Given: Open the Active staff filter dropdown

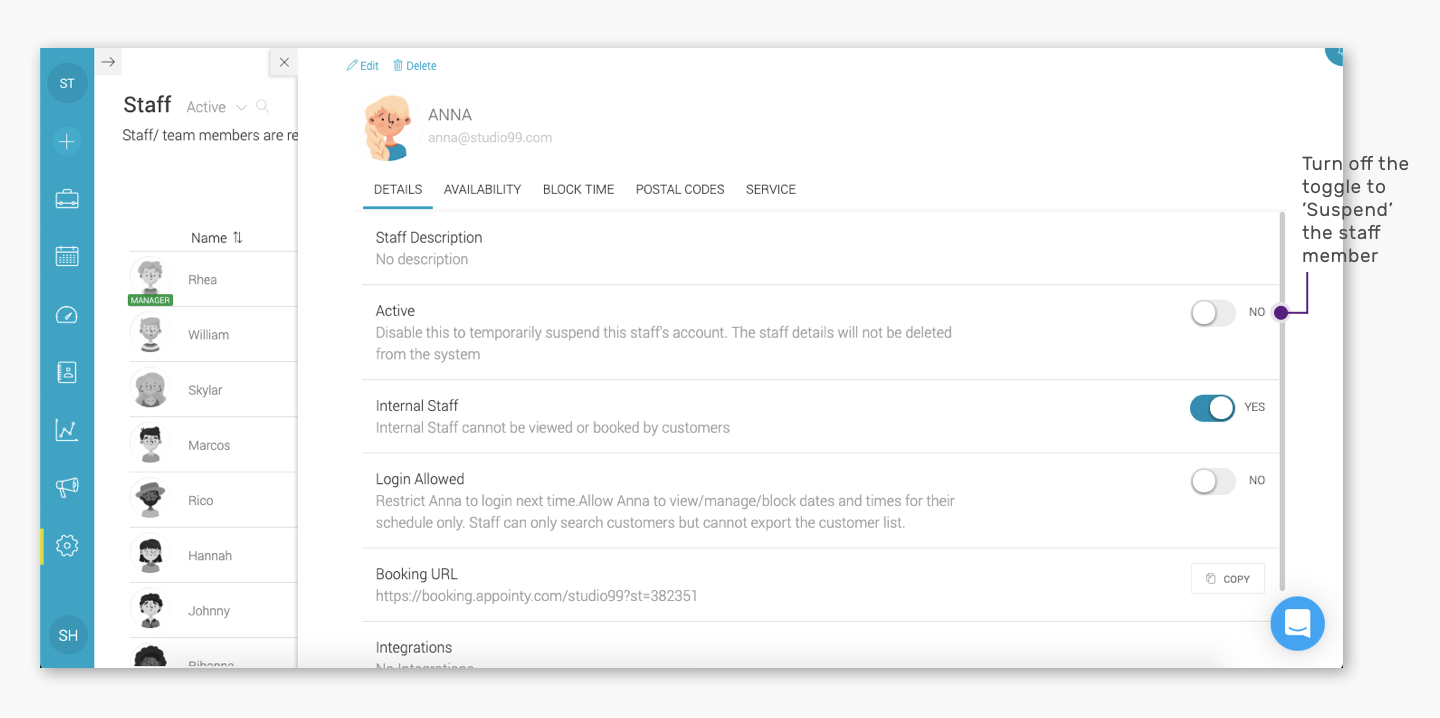Looking at the screenshot, I should click(216, 107).
